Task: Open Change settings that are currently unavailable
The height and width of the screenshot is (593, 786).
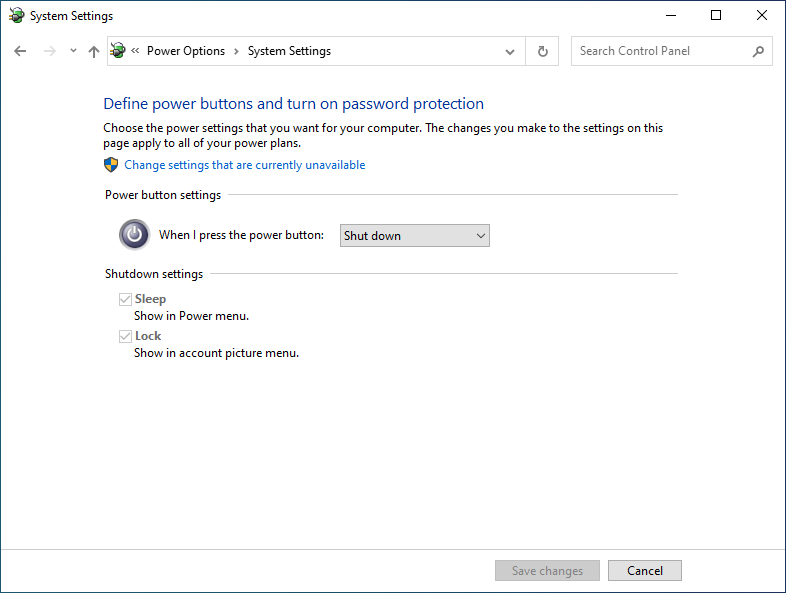Action: coord(245,165)
